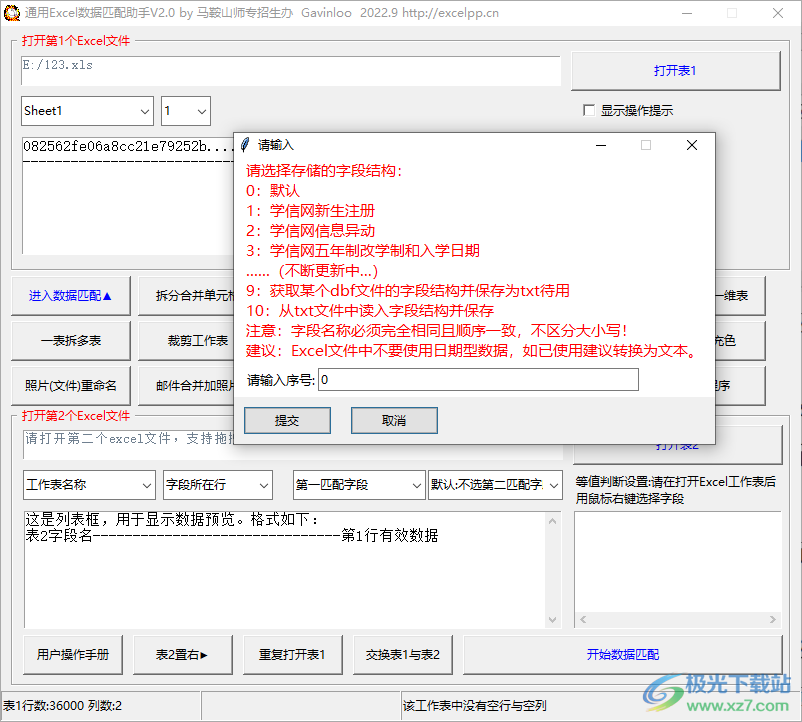Click option text 9: 获取某个dbf文件的字段结构

click(x=408, y=290)
